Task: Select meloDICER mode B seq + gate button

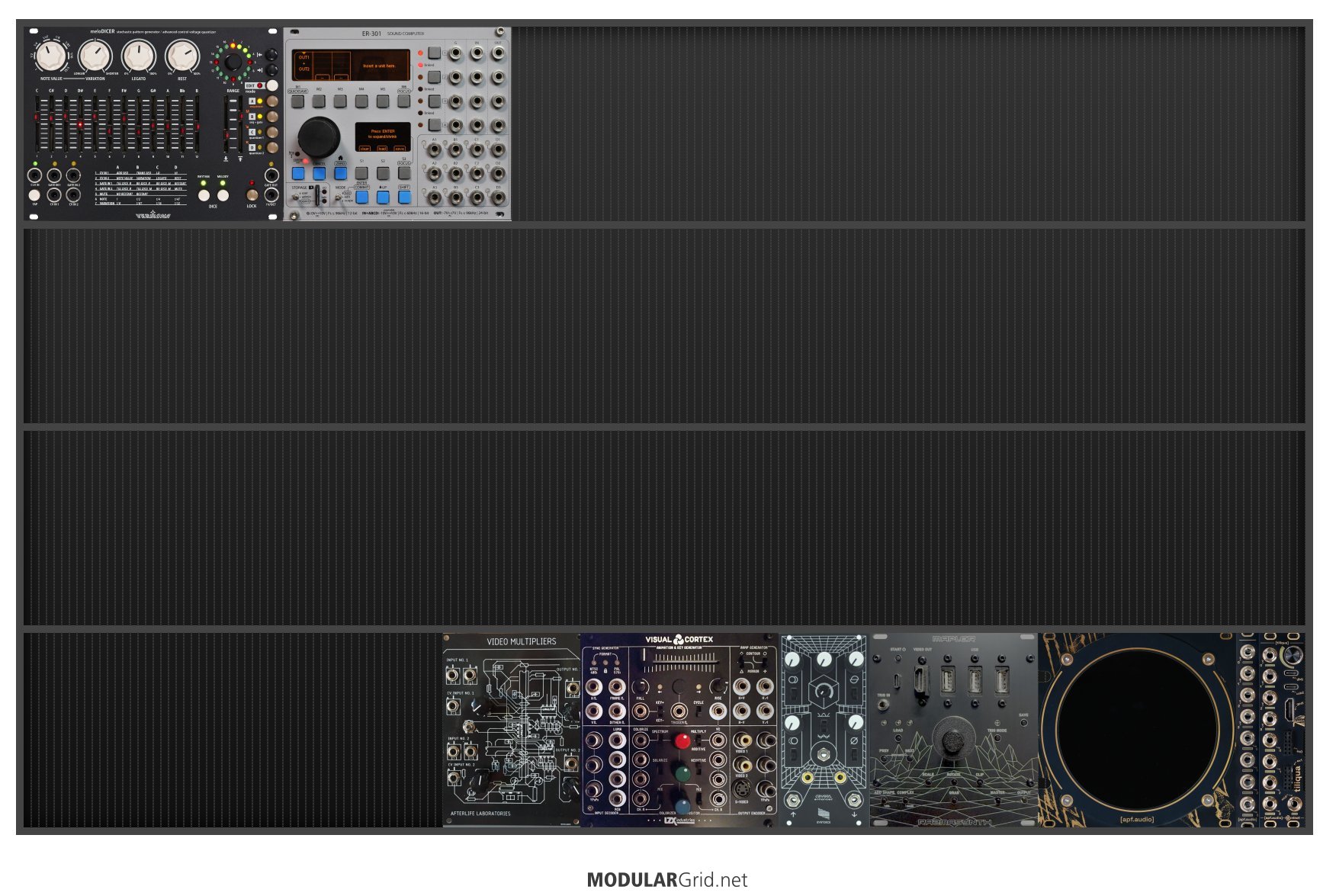Action: [x=271, y=117]
